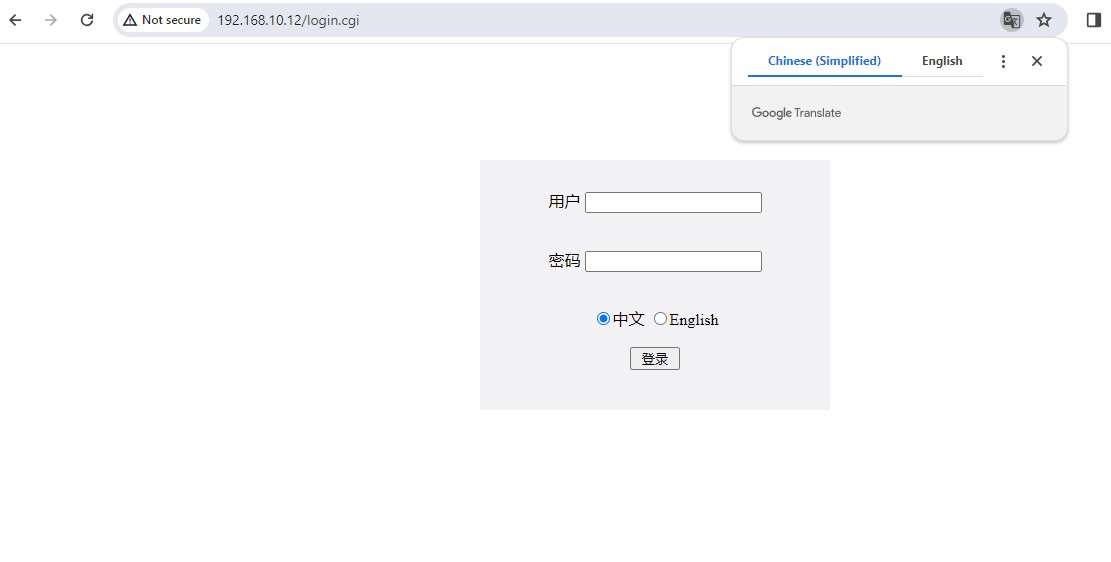Switch to Chinese (Simplified) translate tab
1111x562 pixels.
(x=824, y=61)
